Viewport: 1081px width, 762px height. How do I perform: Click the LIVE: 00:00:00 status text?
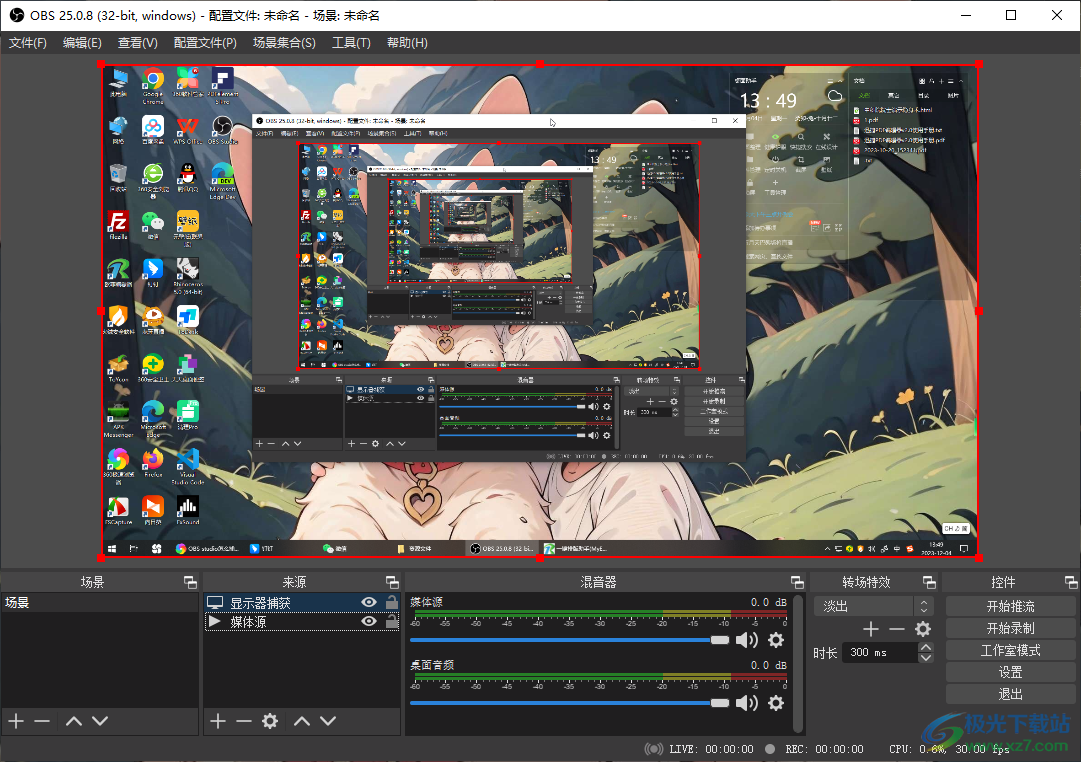tap(711, 749)
